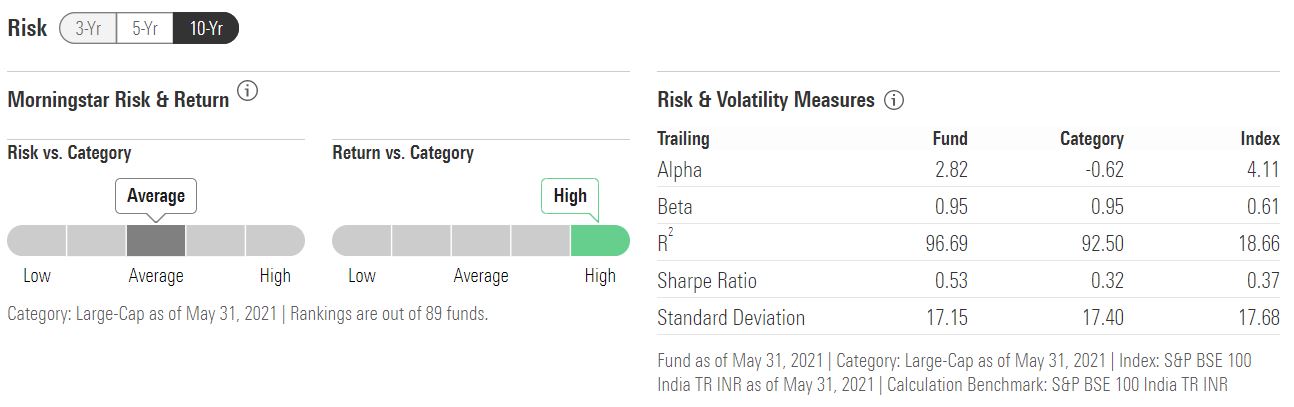This screenshot has width=1294, height=407.
Task: Select the 3-Yr period toggle
Action: [89, 28]
